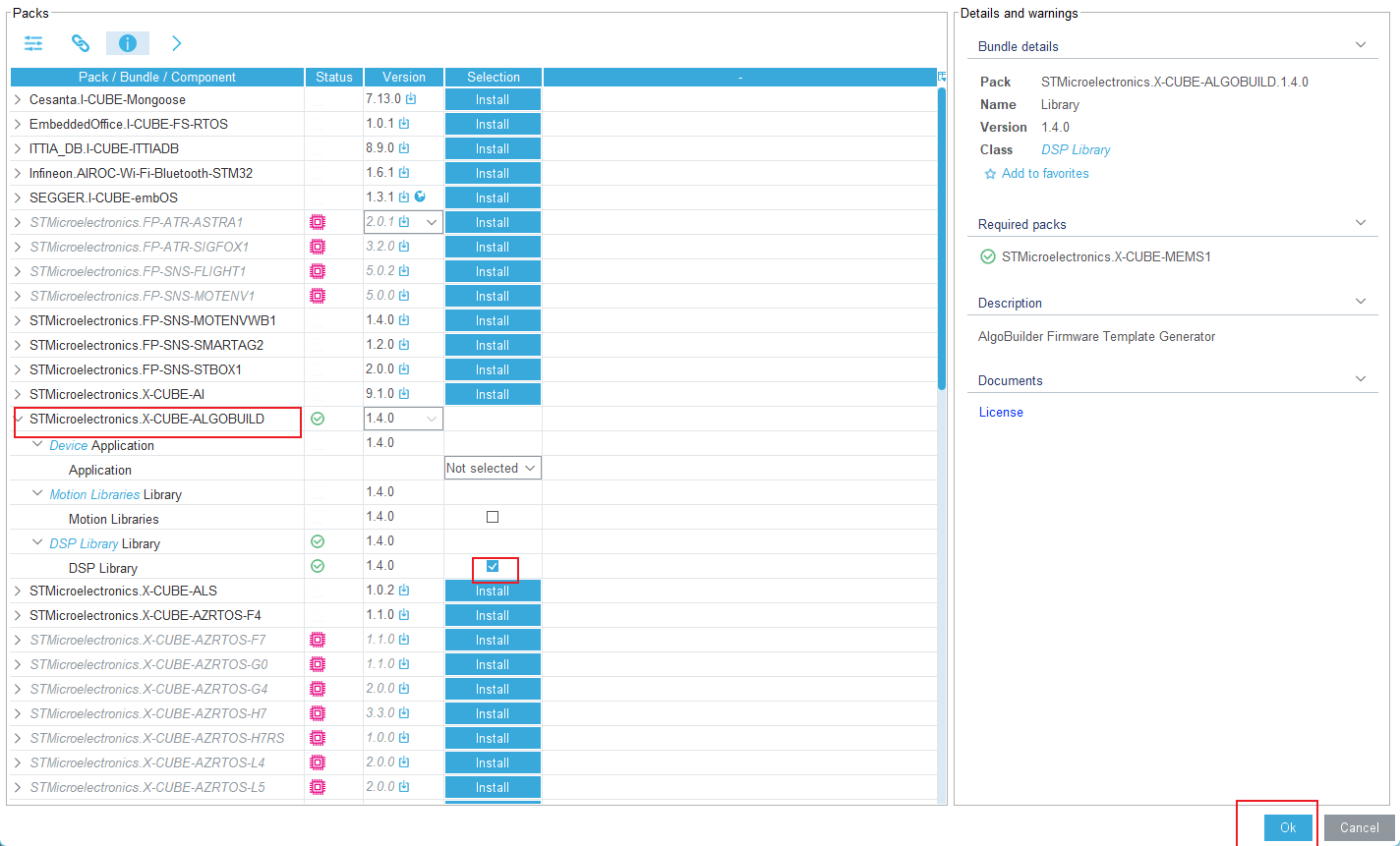
Task: Click download icon next to version 7.13.0
Action: (411, 99)
